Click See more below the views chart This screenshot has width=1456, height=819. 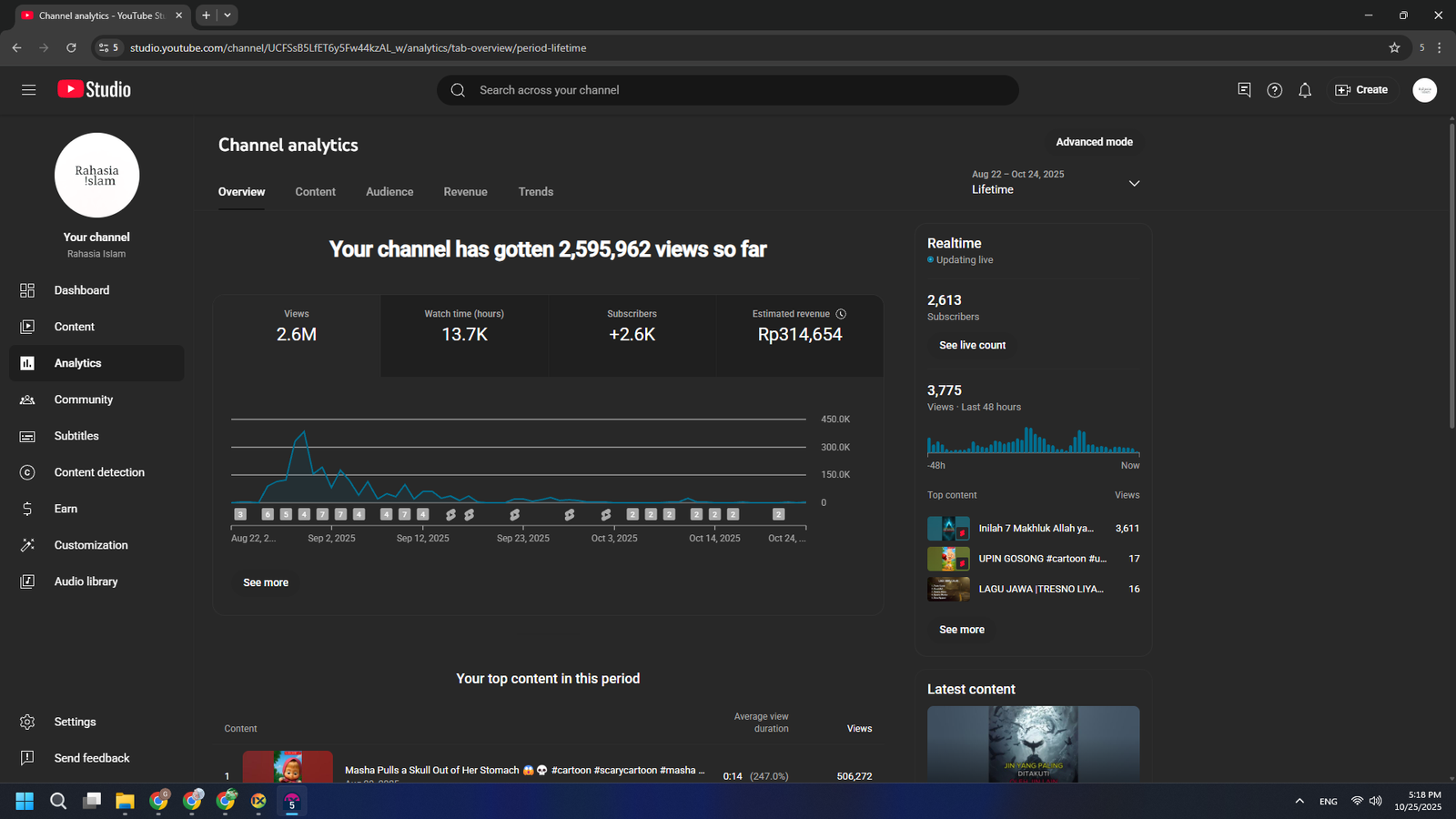[266, 582]
